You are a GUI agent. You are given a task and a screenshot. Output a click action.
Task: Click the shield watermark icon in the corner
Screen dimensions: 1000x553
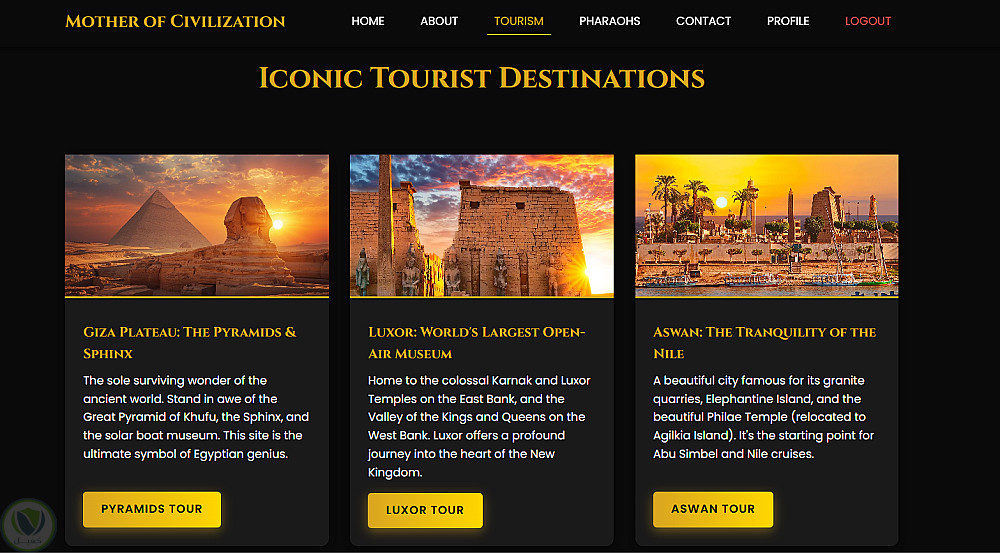[27, 522]
